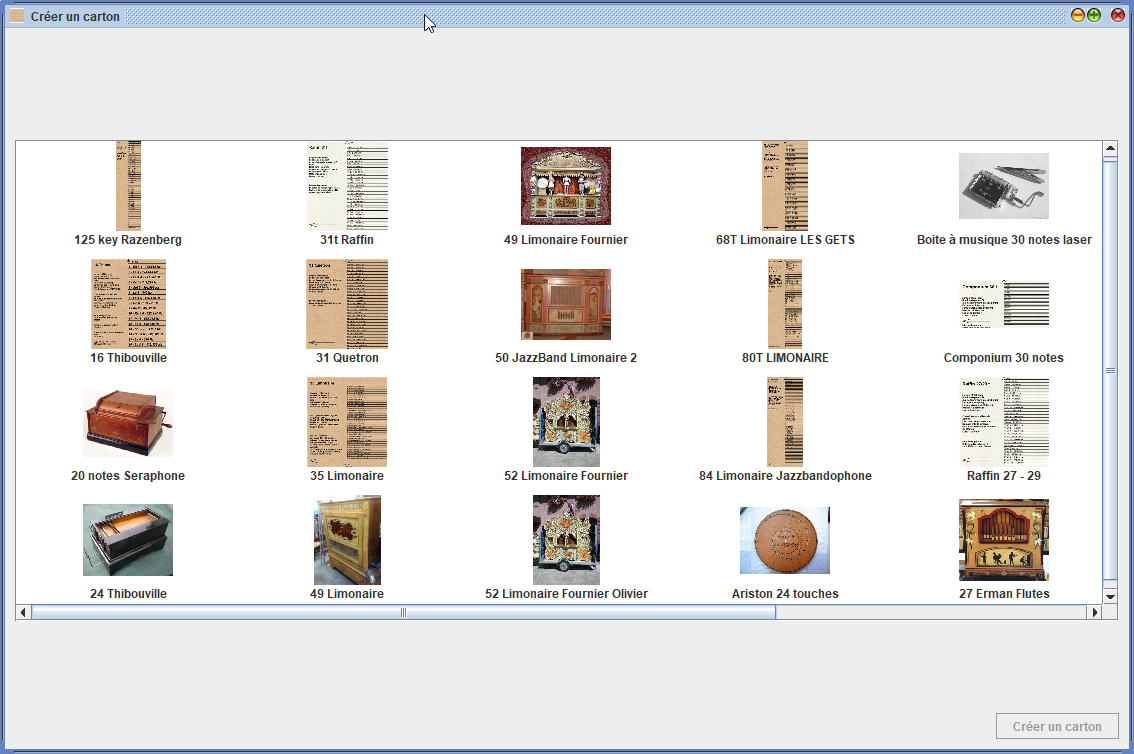Viewport: 1134px width, 754px height.
Task: Choose the 20 notes Seraphone instrument image
Action: (128, 422)
